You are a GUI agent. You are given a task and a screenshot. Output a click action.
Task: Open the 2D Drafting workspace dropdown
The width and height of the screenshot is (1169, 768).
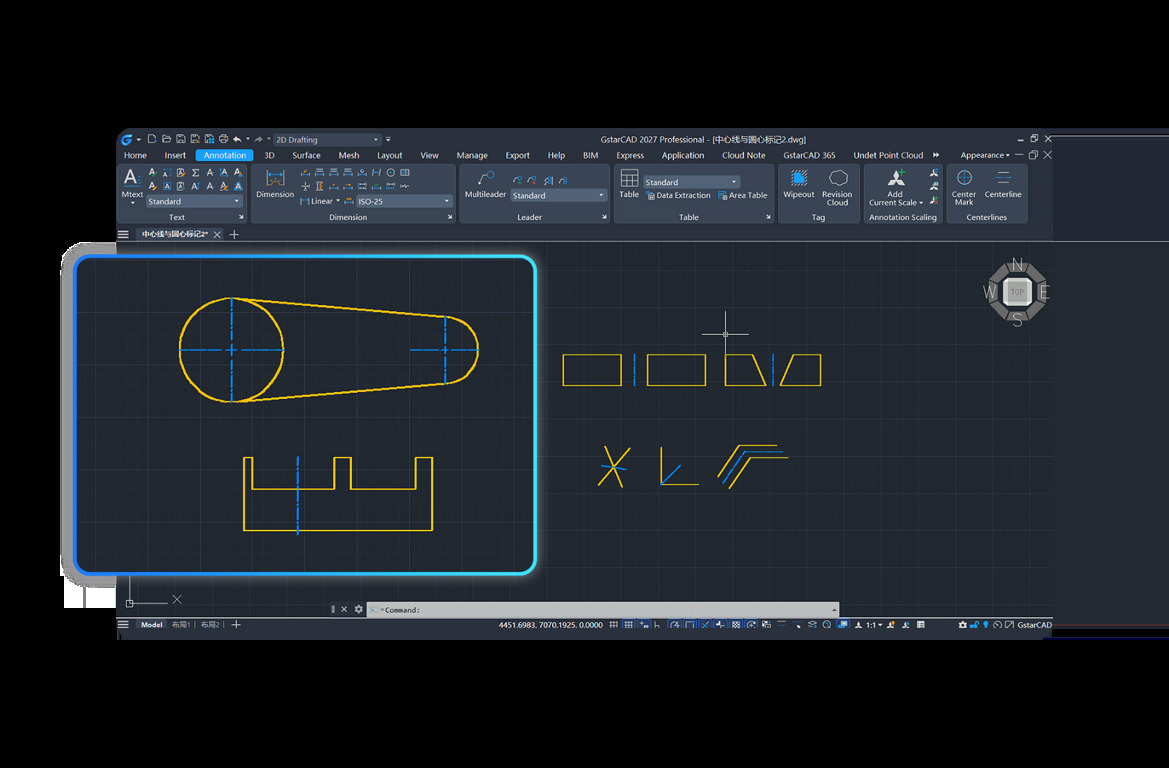327,139
